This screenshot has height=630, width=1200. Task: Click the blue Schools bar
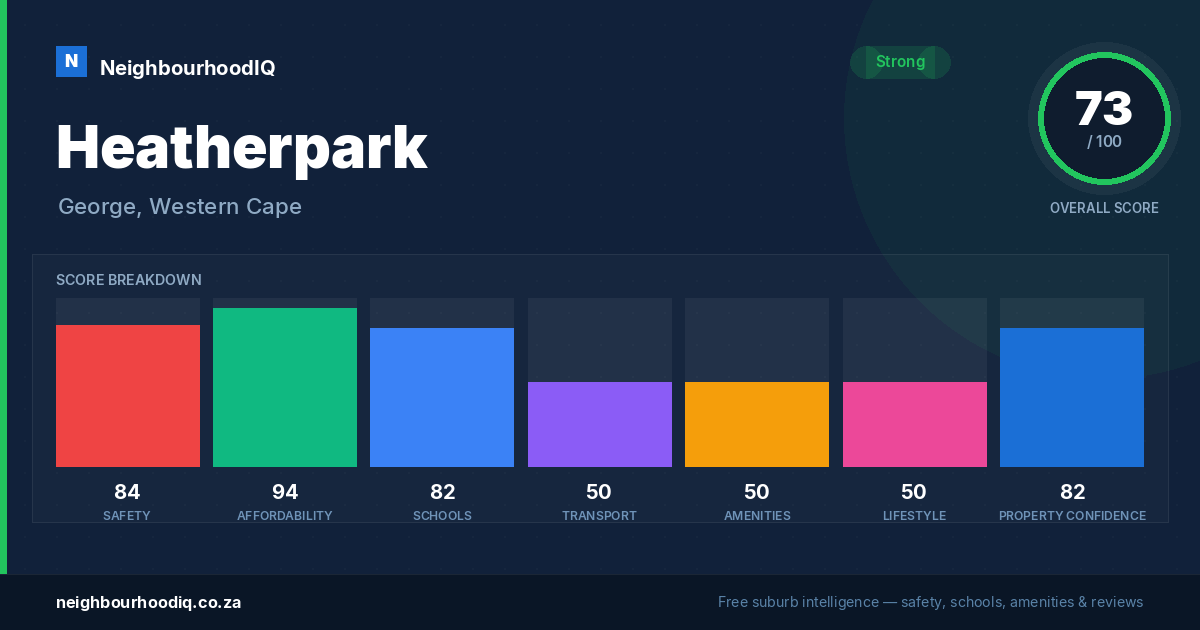coord(442,397)
